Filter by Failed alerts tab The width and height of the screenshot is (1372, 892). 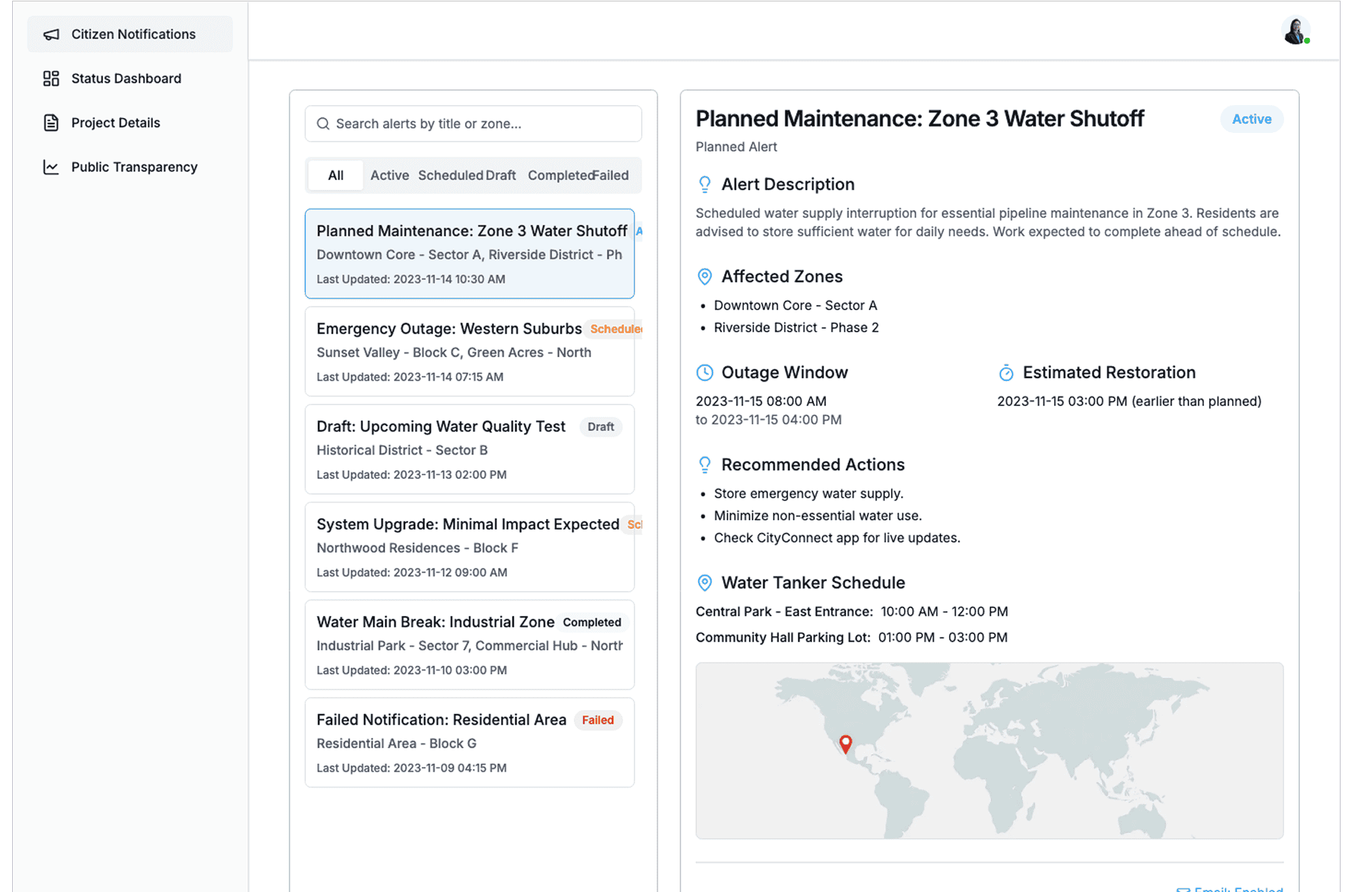(612, 175)
